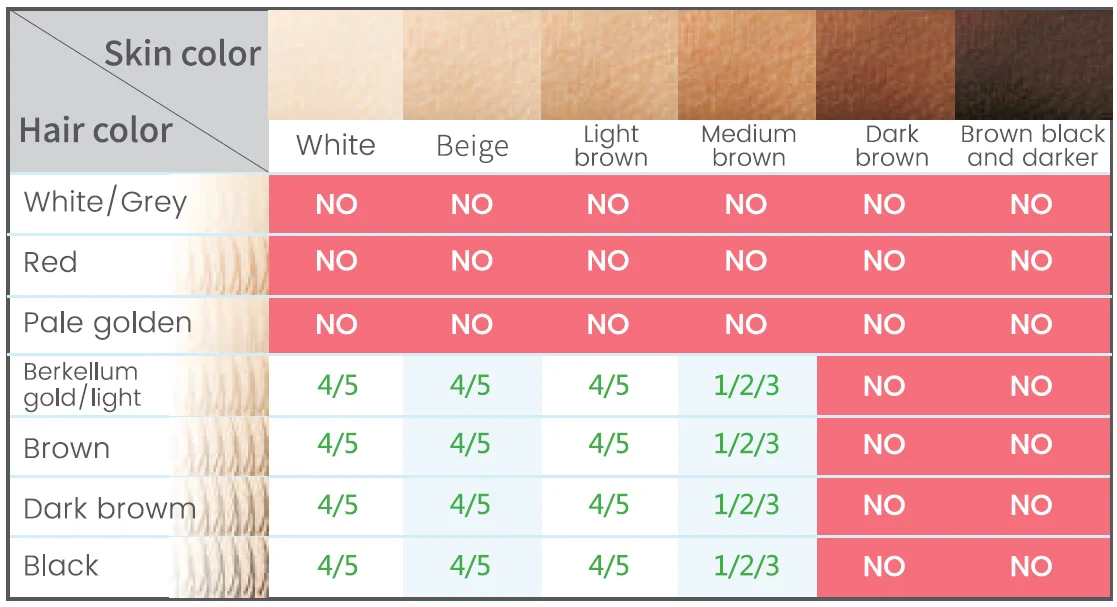The height and width of the screenshot is (607, 1117).
Task: Select the Red hair color row label
Action: [50, 263]
